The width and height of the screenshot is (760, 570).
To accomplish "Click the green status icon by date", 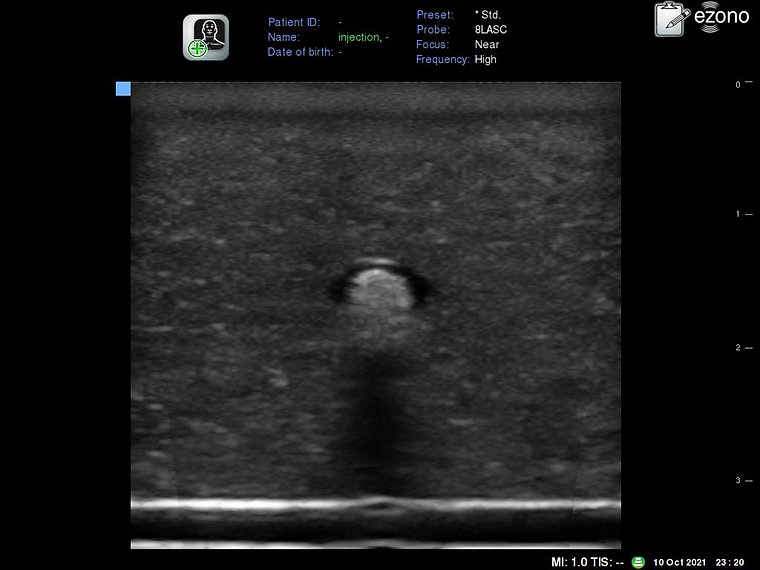I will pyautogui.click(x=639, y=562).
